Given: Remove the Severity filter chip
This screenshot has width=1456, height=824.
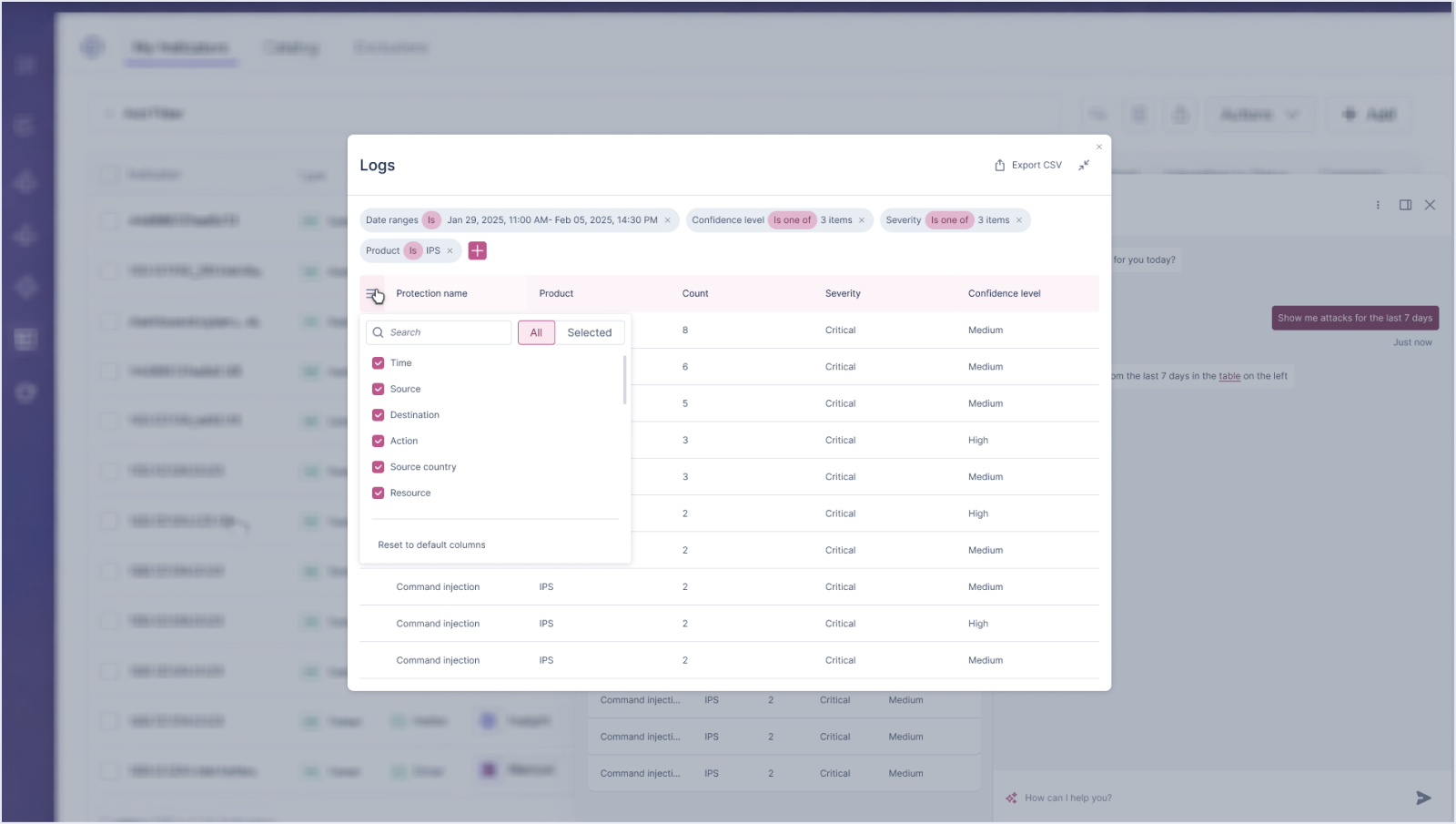Looking at the screenshot, I should point(1019,220).
